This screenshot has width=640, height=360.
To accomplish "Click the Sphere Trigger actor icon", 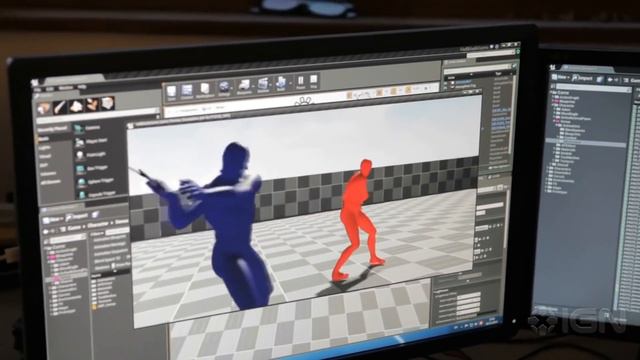I will [82, 182].
